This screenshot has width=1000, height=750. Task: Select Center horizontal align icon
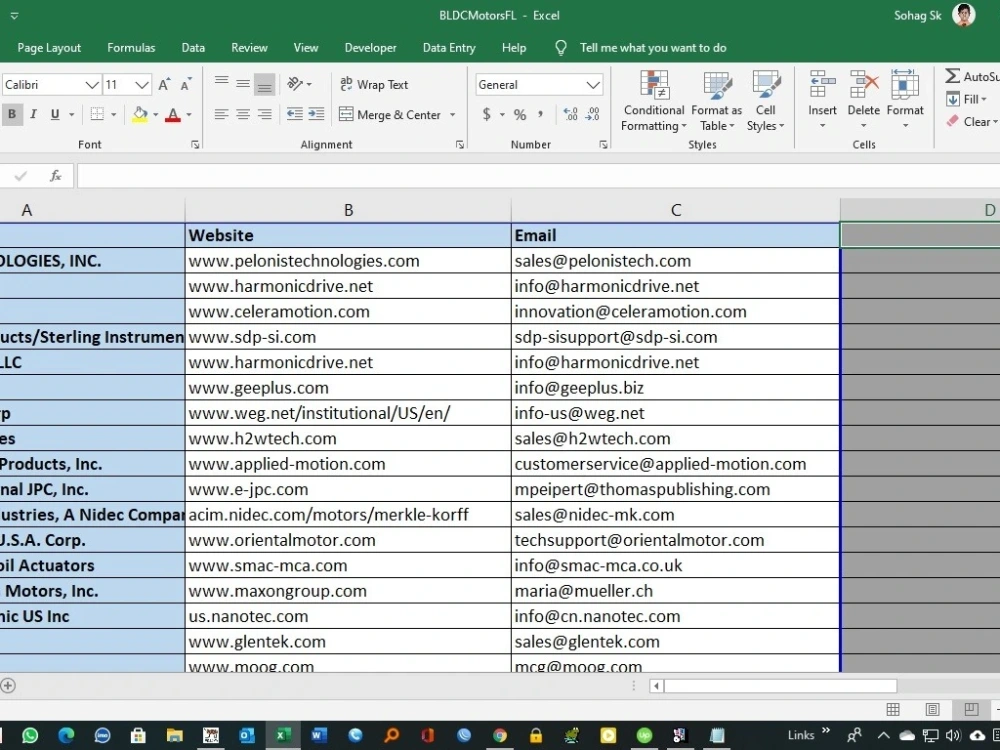tap(243, 114)
